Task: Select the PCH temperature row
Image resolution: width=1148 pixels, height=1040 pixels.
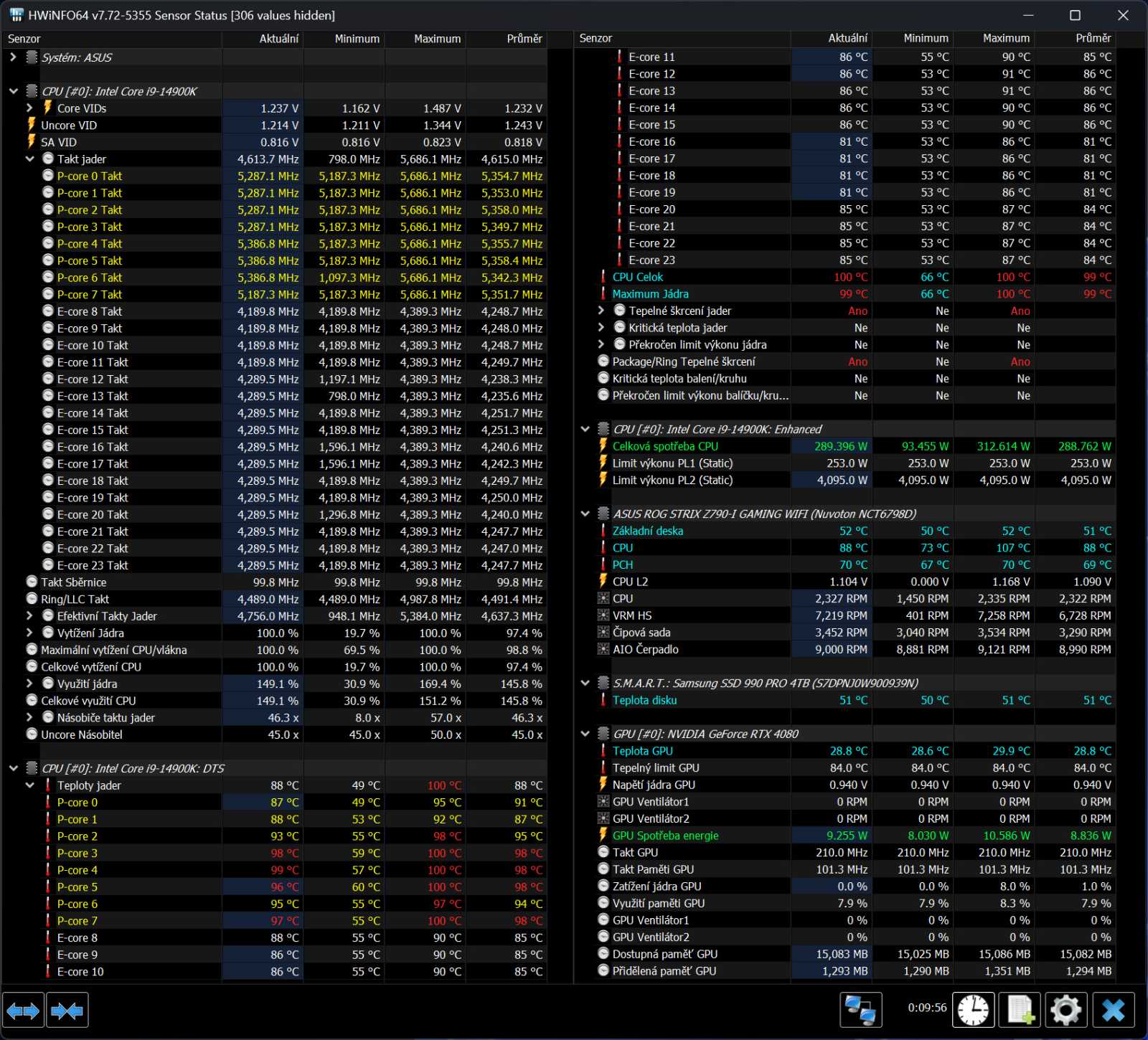Action: click(845, 564)
